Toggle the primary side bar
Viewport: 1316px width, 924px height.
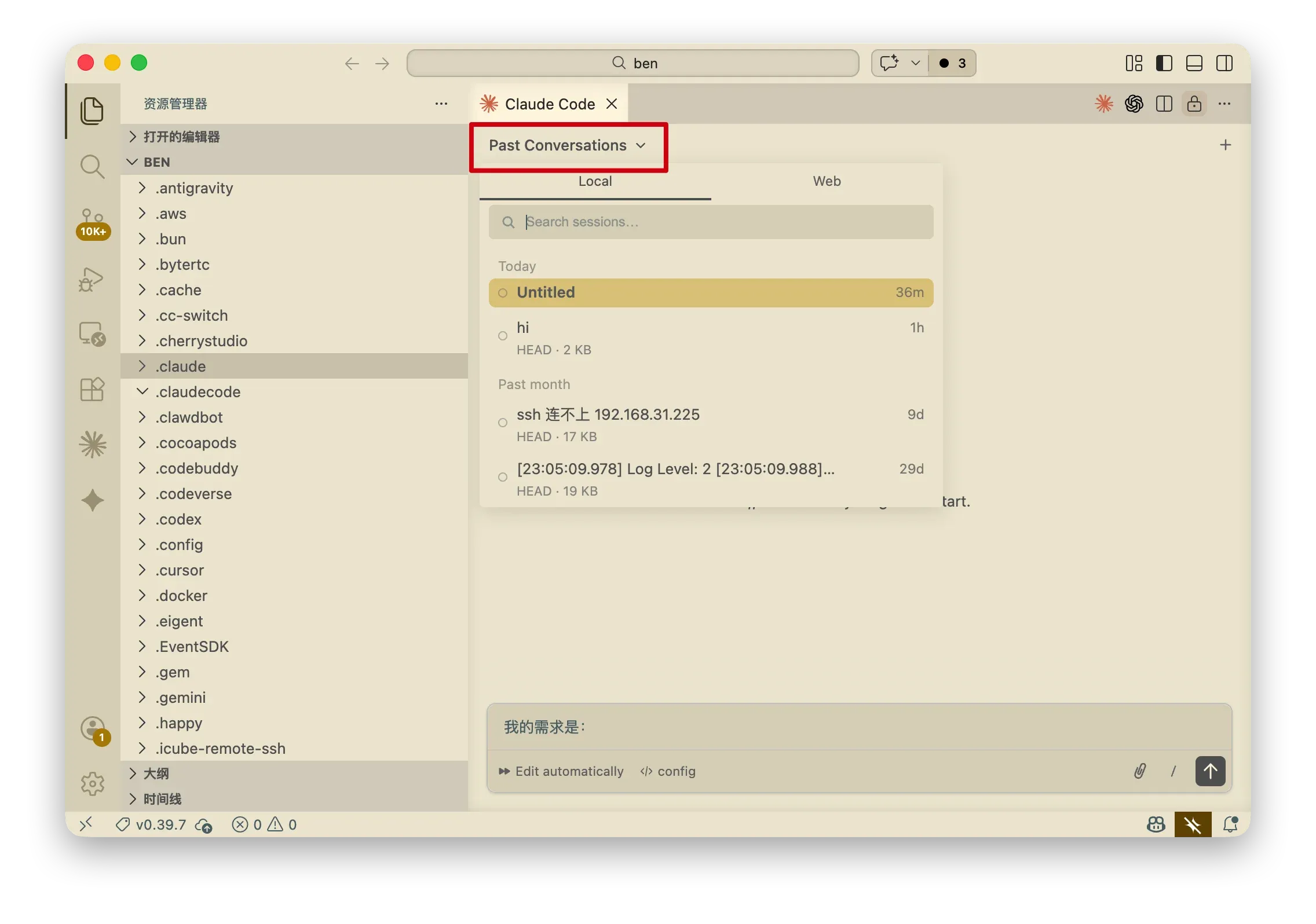(x=1164, y=63)
